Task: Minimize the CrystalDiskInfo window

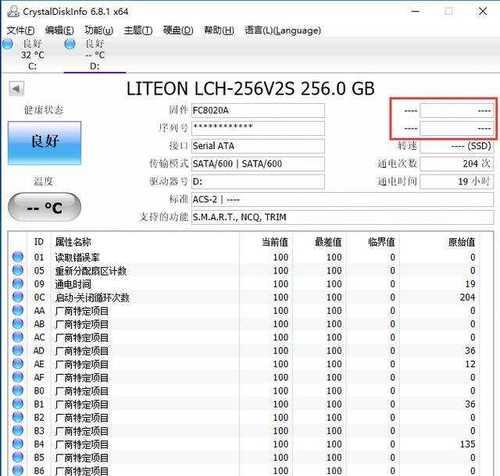Action: [415, 11]
